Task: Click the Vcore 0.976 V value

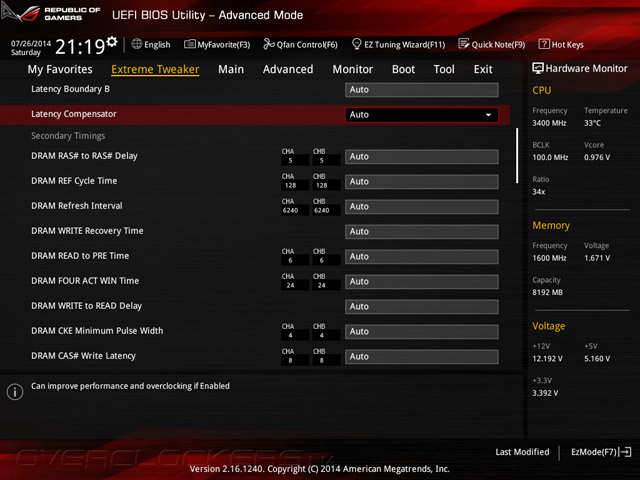Action: pyautogui.click(x=597, y=157)
